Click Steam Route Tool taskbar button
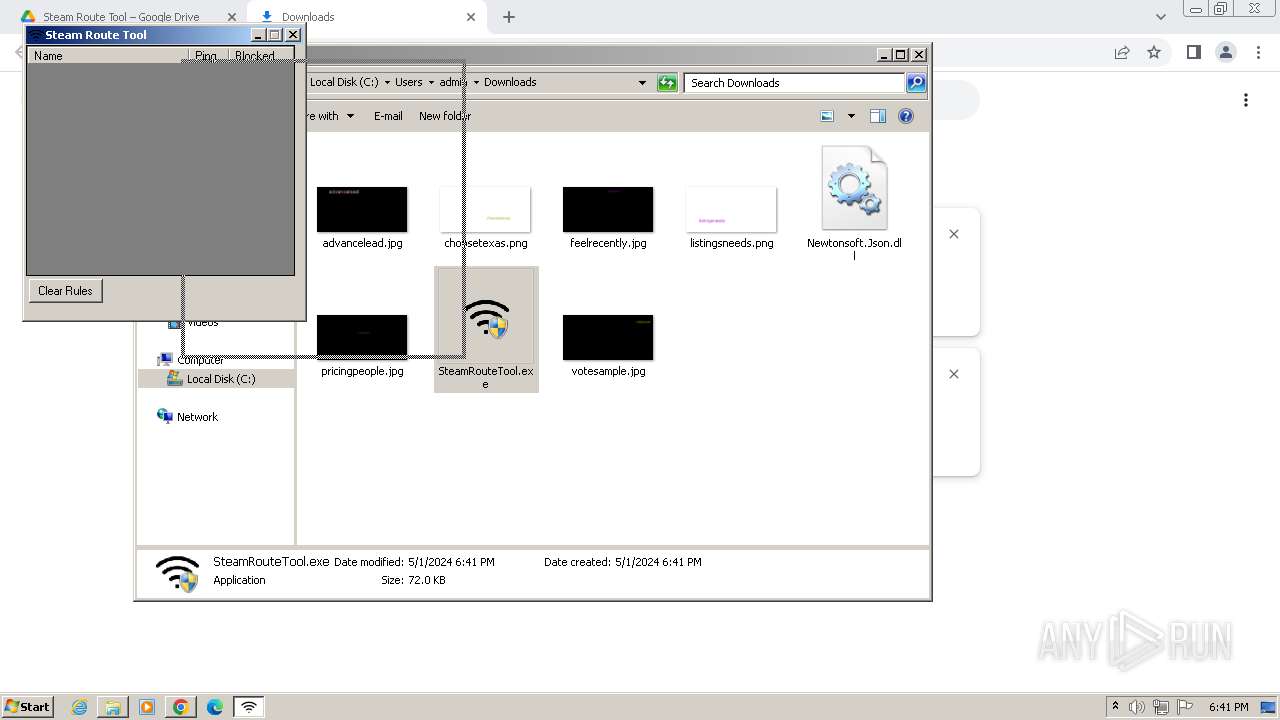This screenshot has width=1280, height=720. tap(249, 707)
